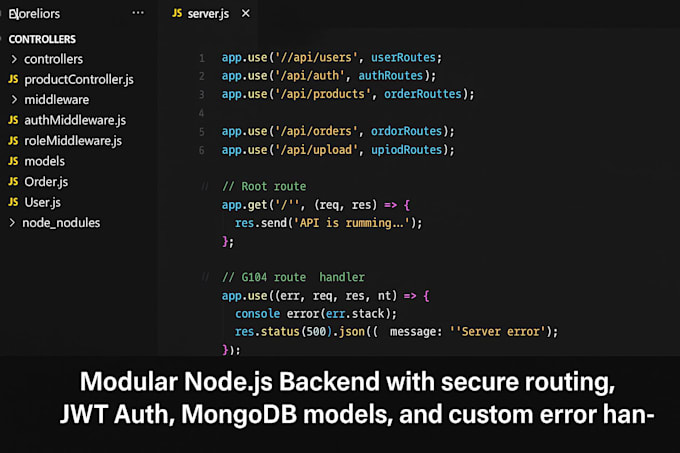
Task: Click the orderRouttes identifier
Action: (423, 94)
